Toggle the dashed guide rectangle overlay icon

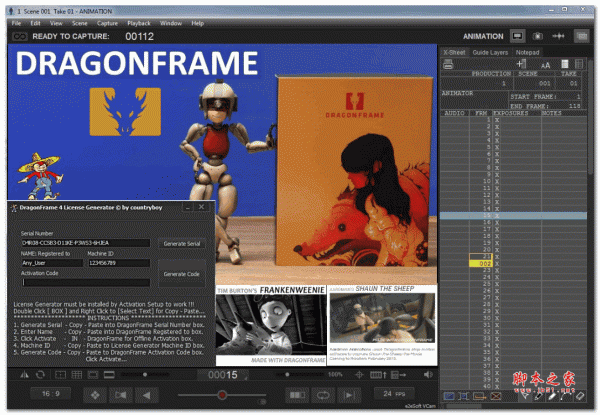pos(60,375)
